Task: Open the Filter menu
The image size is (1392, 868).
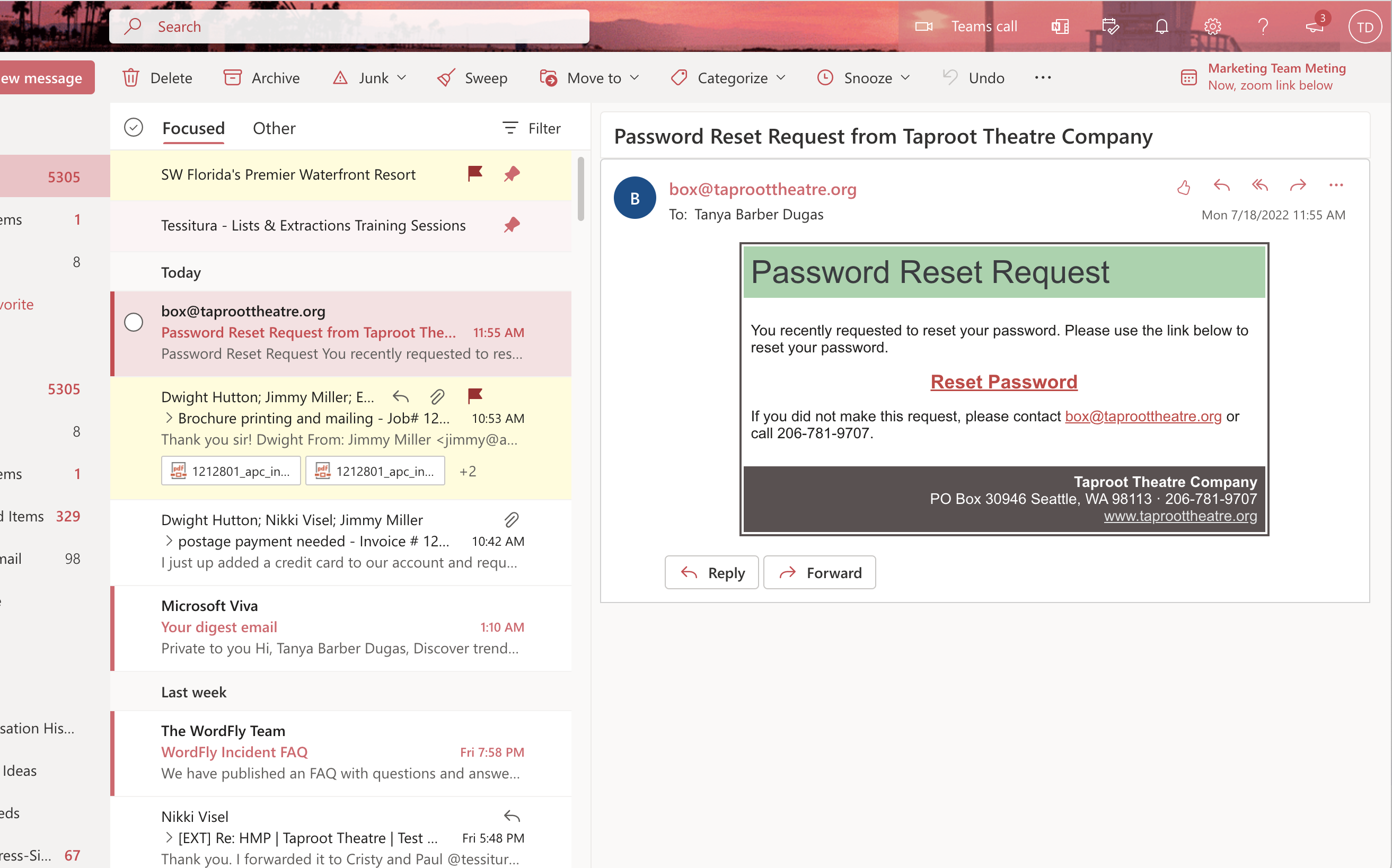Action: tap(531, 128)
